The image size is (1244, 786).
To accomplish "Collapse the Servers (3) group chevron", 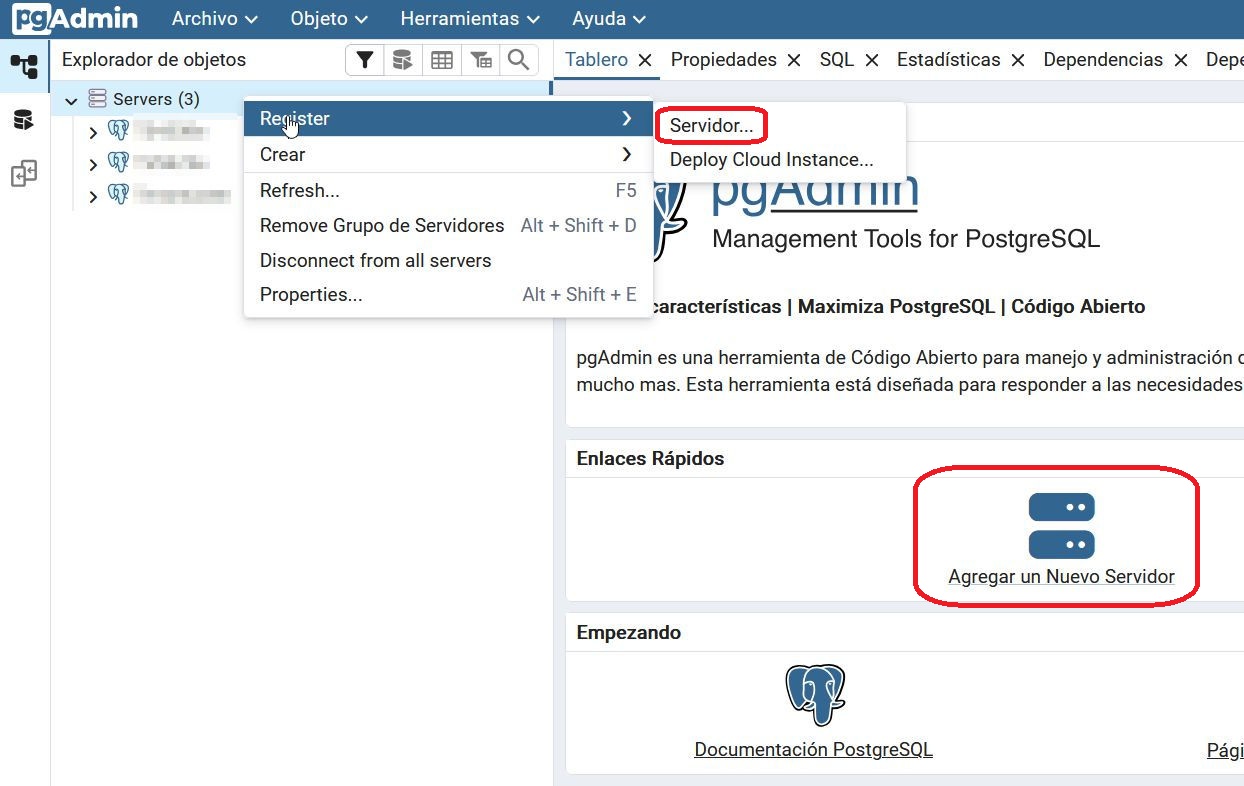I will tap(71, 100).
